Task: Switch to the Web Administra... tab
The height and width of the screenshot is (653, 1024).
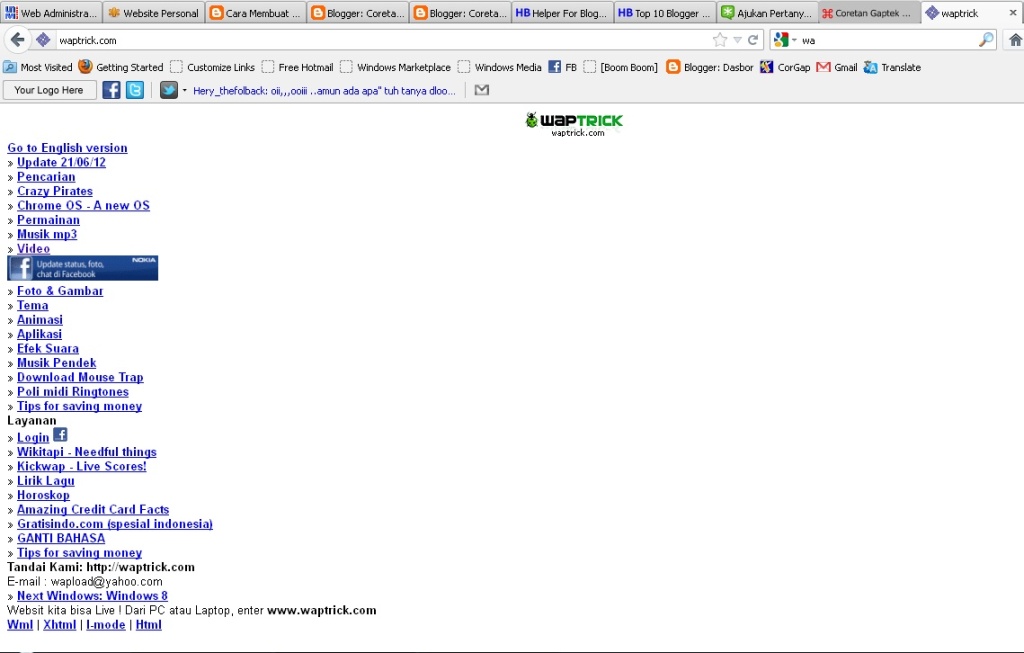Action: click(51, 12)
